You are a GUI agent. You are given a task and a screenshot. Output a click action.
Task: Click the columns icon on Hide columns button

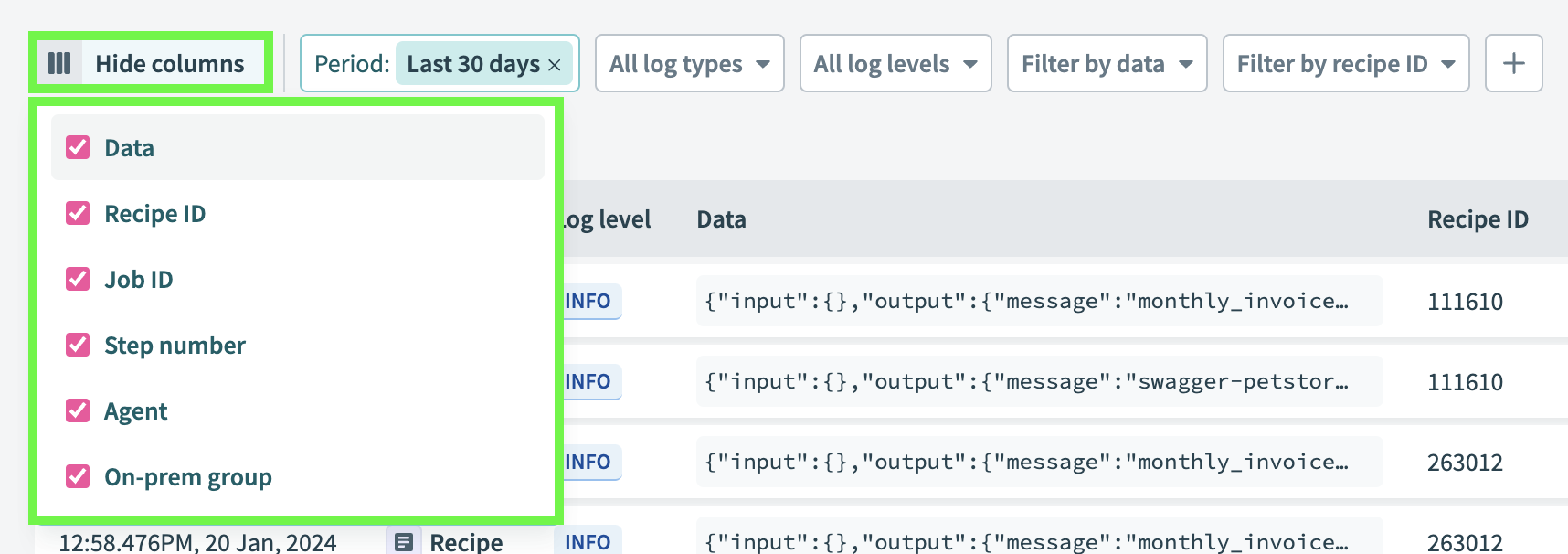(60, 63)
